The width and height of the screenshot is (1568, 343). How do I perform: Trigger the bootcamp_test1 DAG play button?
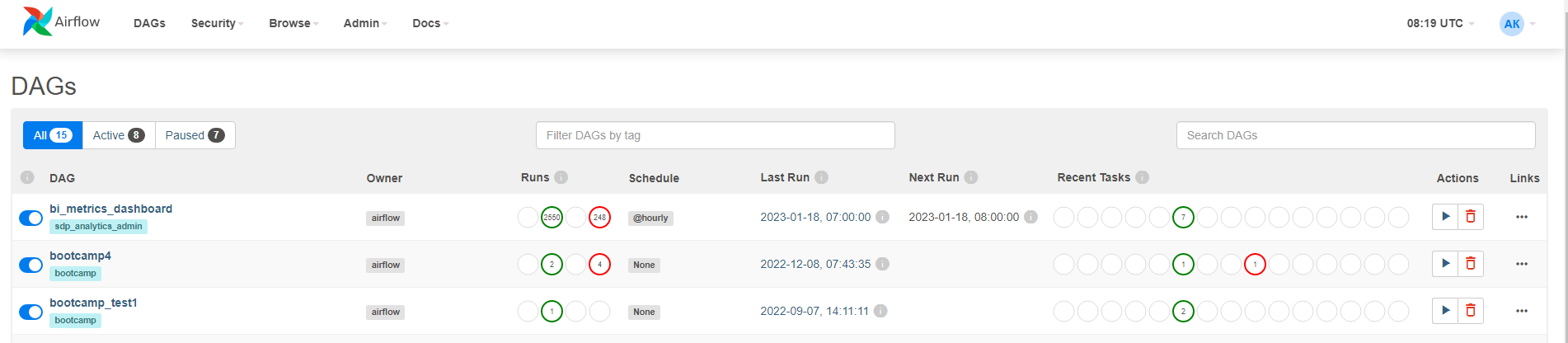1445,311
